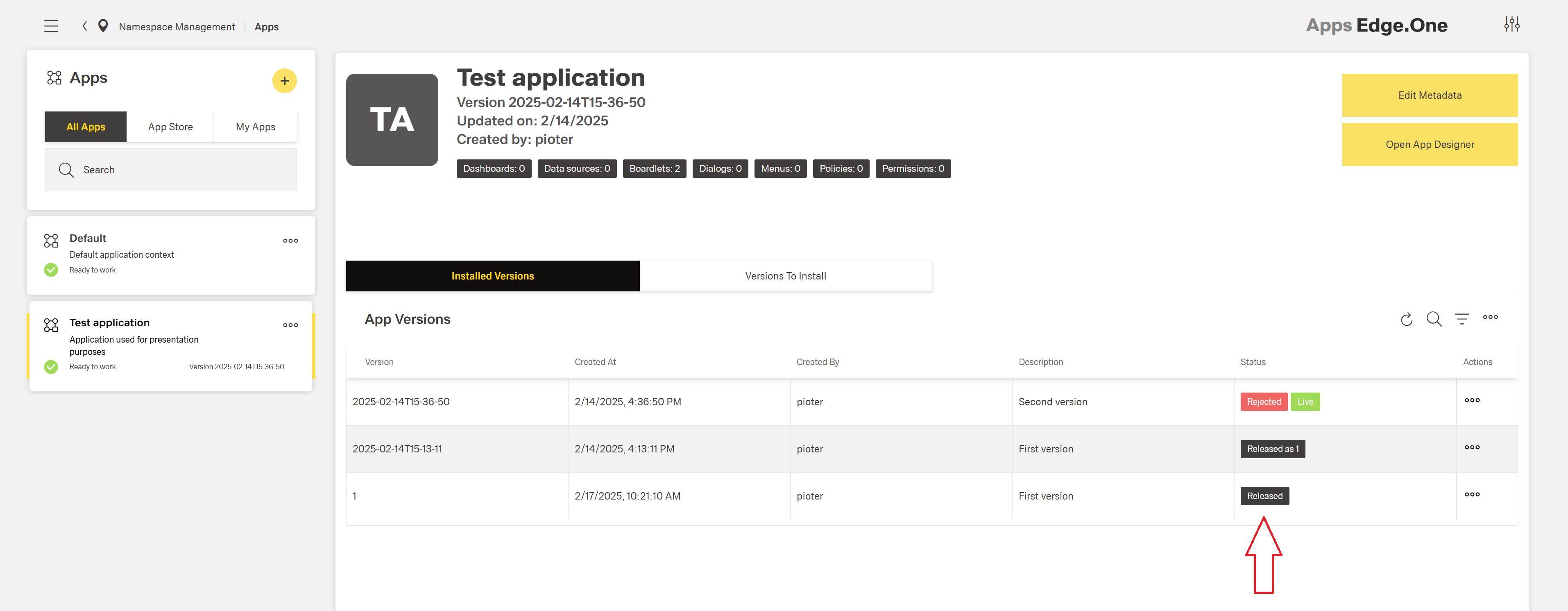This screenshot has height=611, width=1568.
Task: Open the sliders settings icon top right
Action: [x=1513, y=24]
